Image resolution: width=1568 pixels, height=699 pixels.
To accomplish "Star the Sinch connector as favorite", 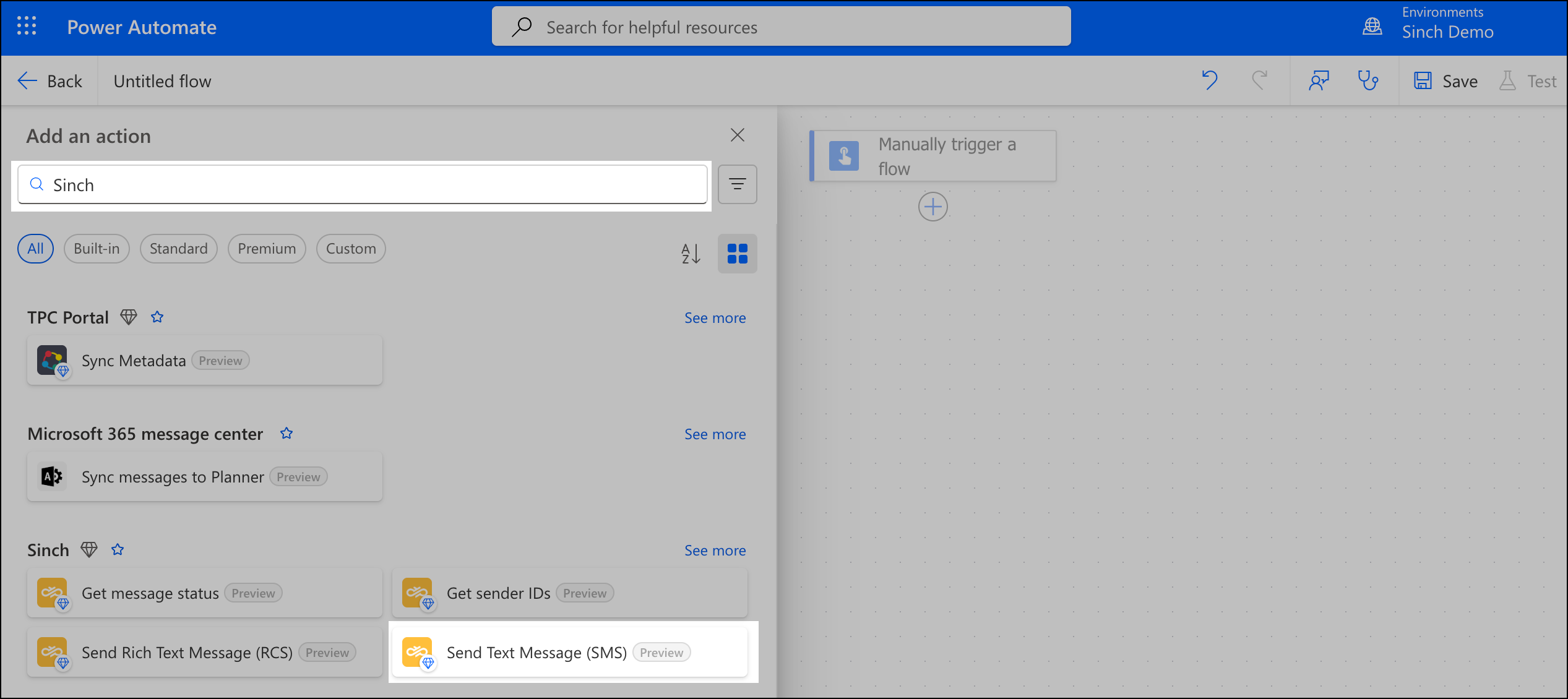I will click(x=118, y=550).
